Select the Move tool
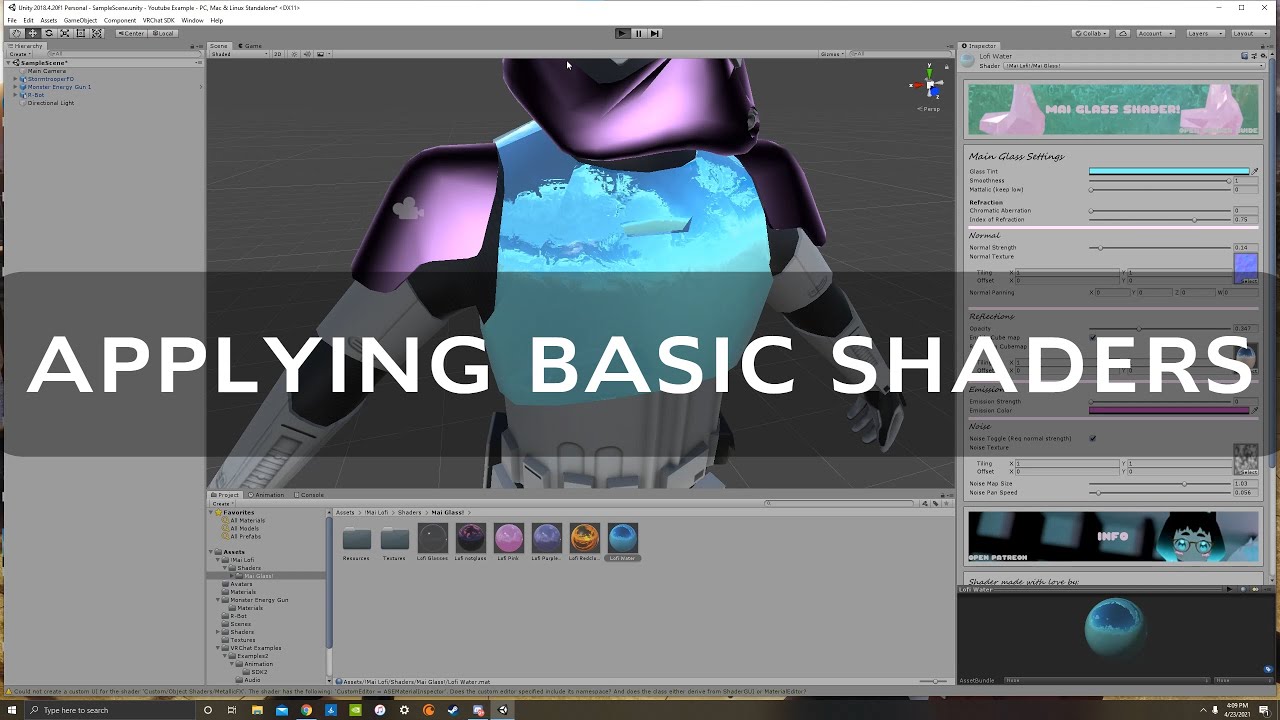The image size is (1280, 720). (x=32, y=33)
